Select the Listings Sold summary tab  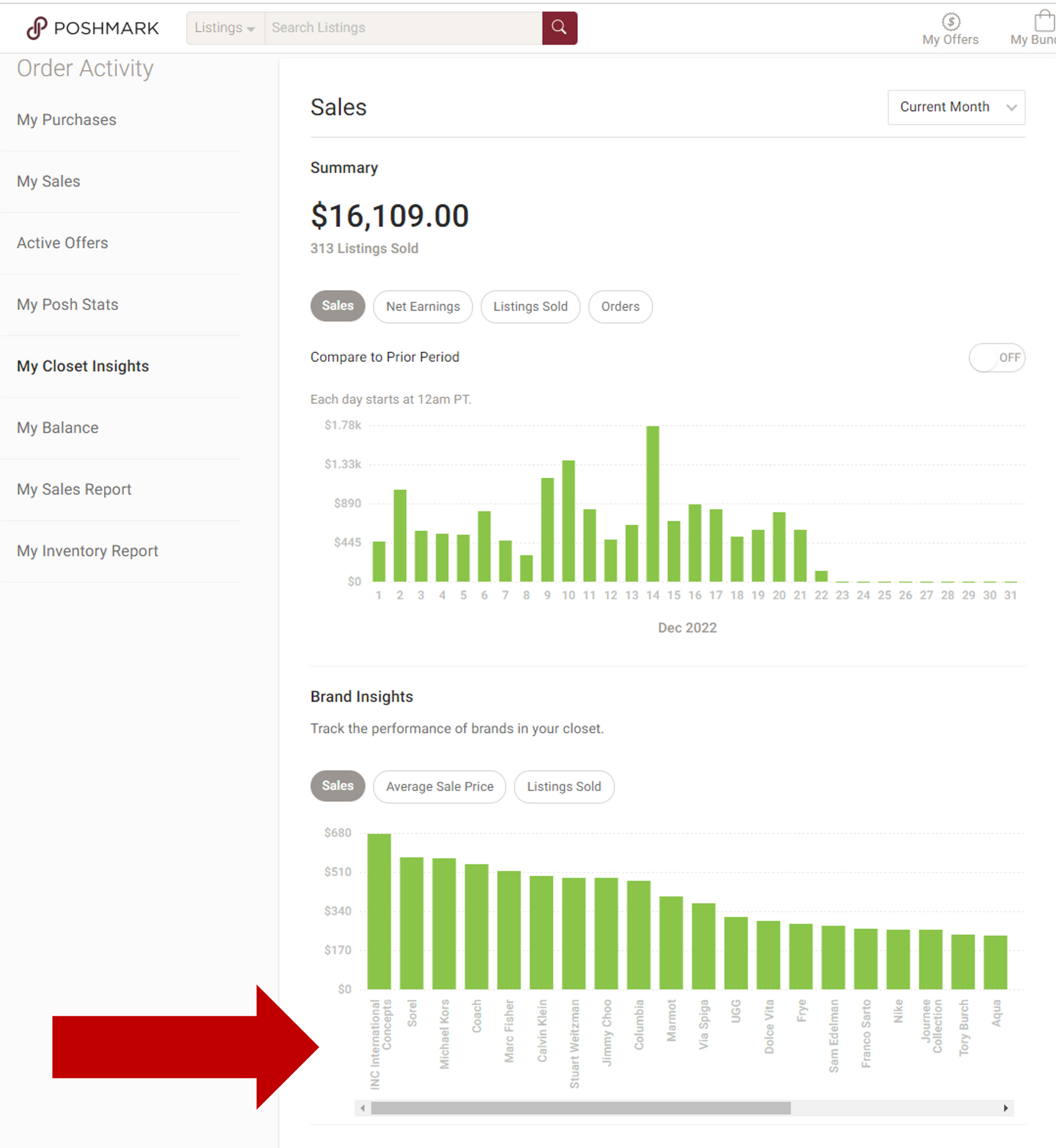coord(530,307)
